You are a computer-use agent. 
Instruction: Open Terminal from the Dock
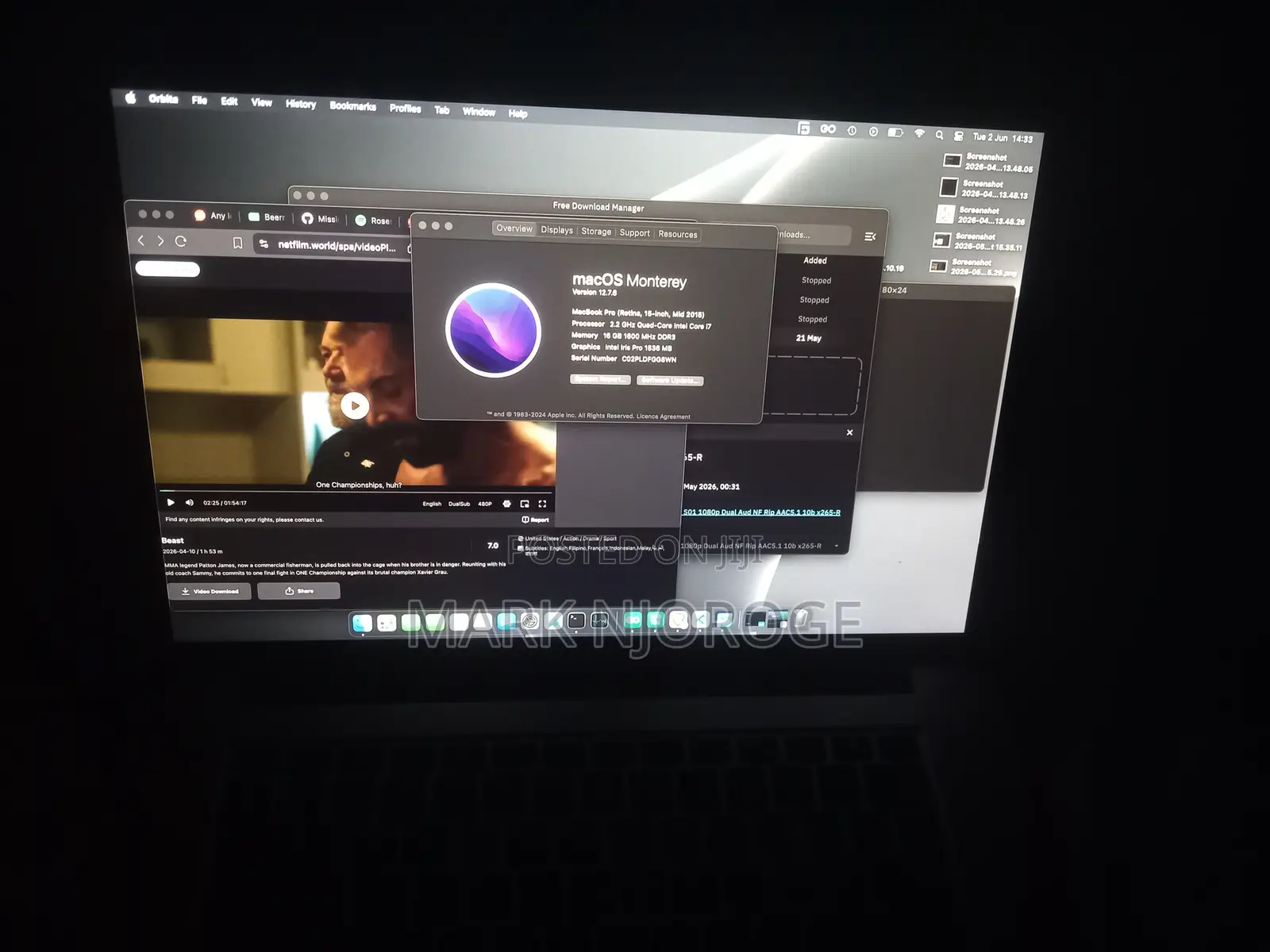pos(577,621)
